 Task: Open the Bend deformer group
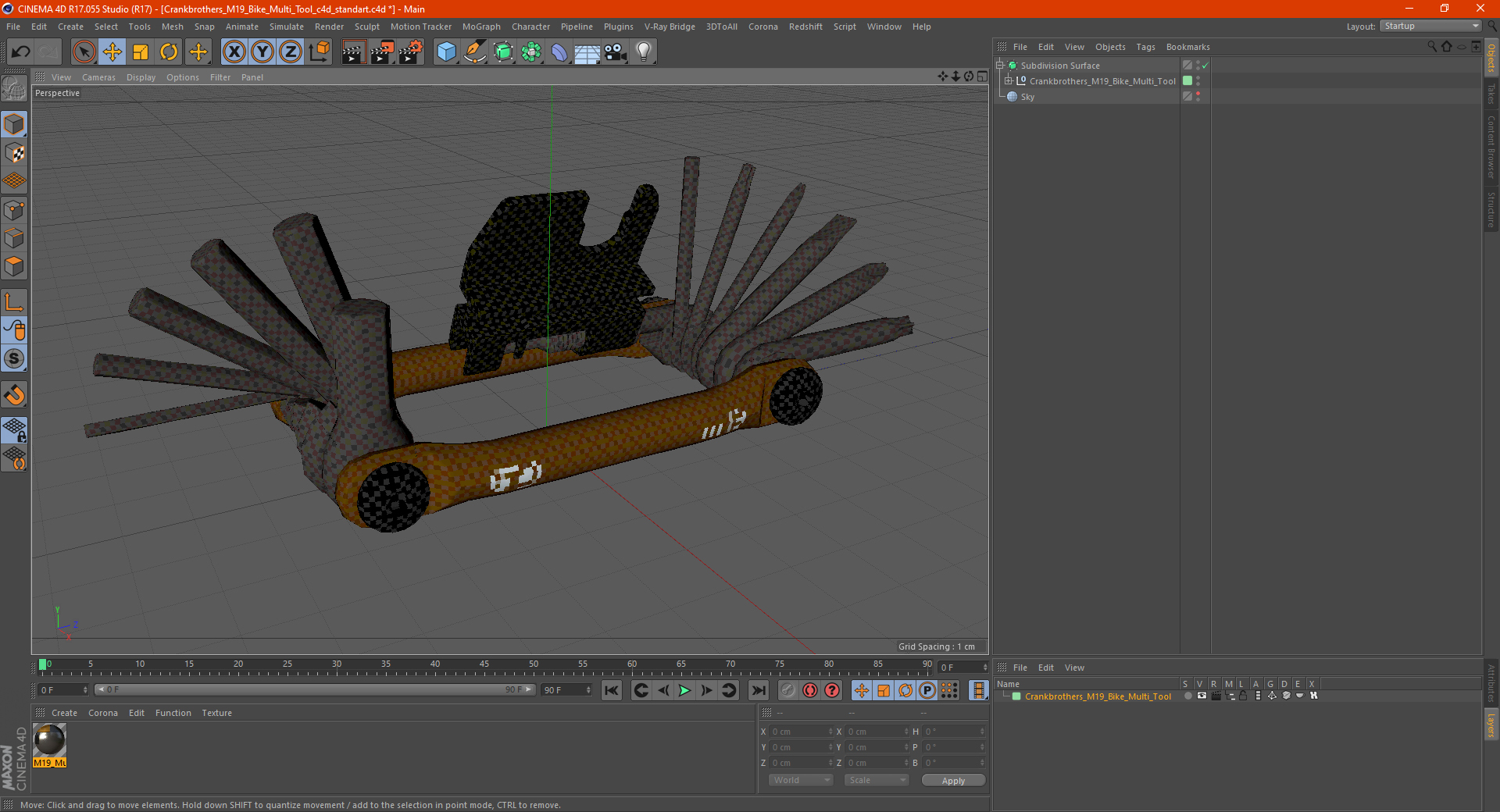pos(559,52)
